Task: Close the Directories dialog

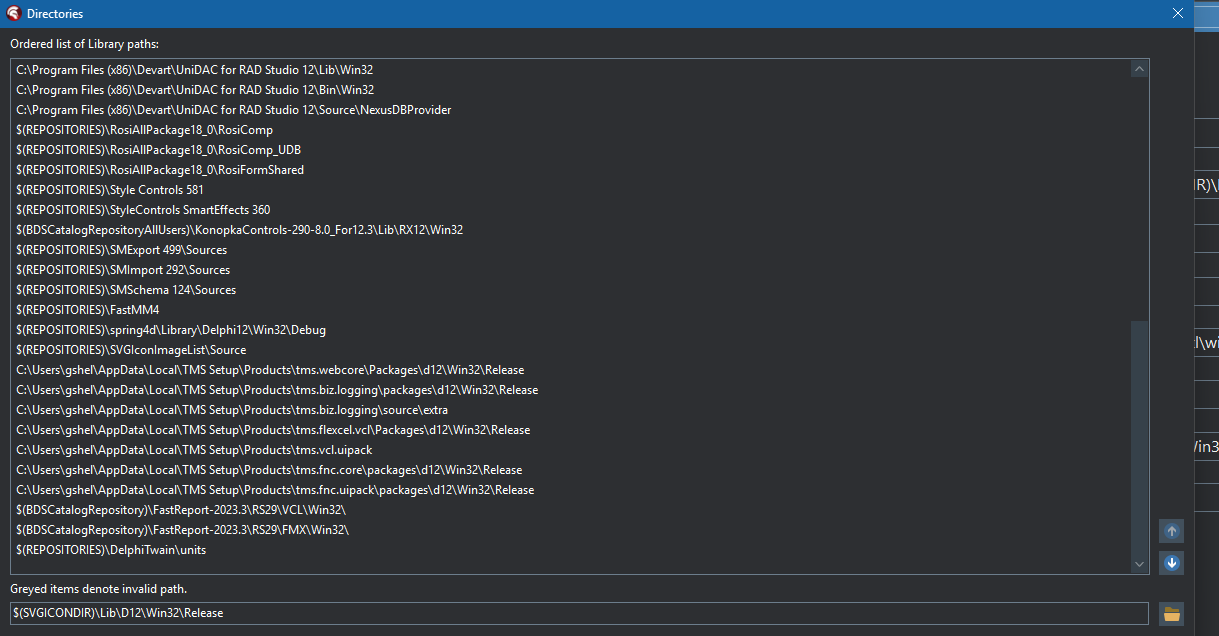Action: click(x=1177, y=14)
